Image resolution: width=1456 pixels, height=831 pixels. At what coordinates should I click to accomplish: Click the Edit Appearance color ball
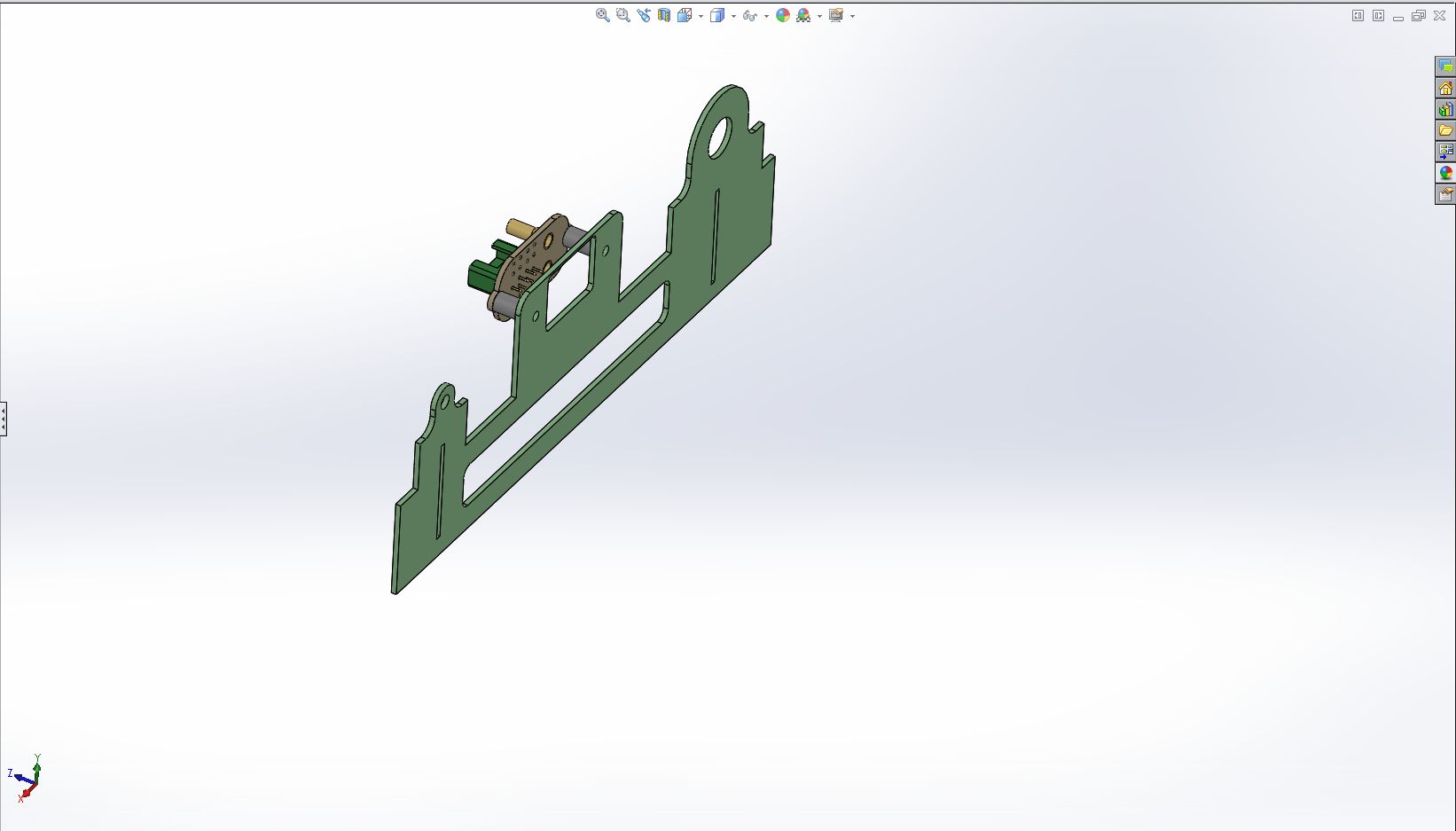click(783, 15)
